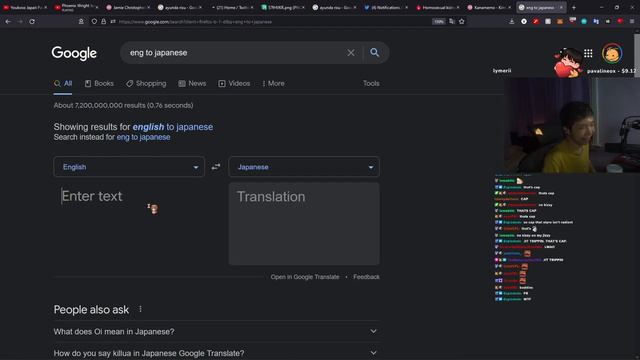Reload the current page
The height and width of the screenshot is (360, 640).
click(x=32, y=22)
